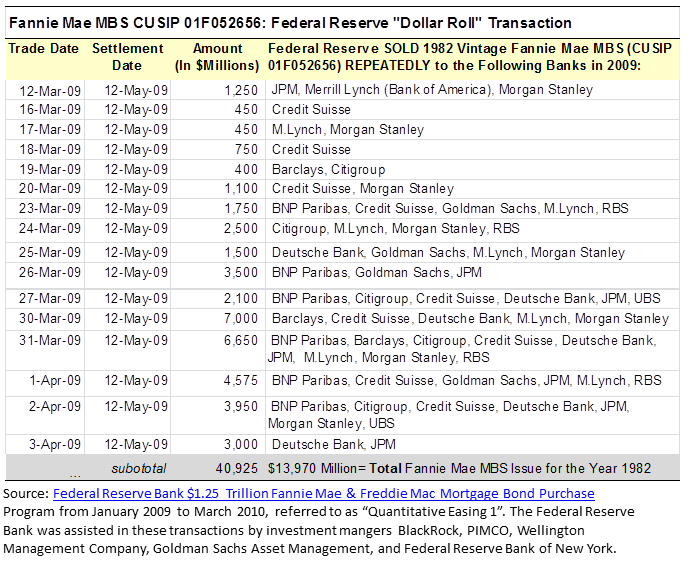Select the trade date cell 16-Mar-09

(50, 109)
